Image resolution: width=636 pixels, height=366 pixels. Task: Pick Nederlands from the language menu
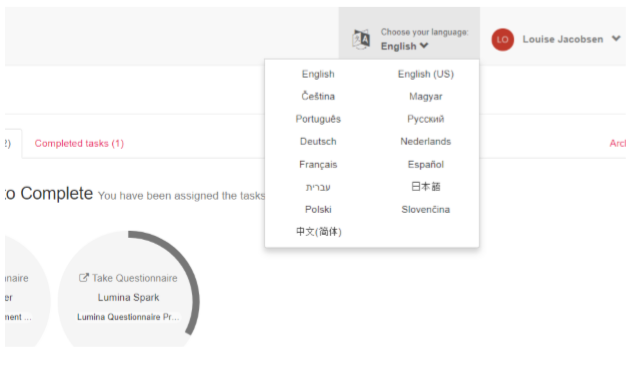(425, 141)
